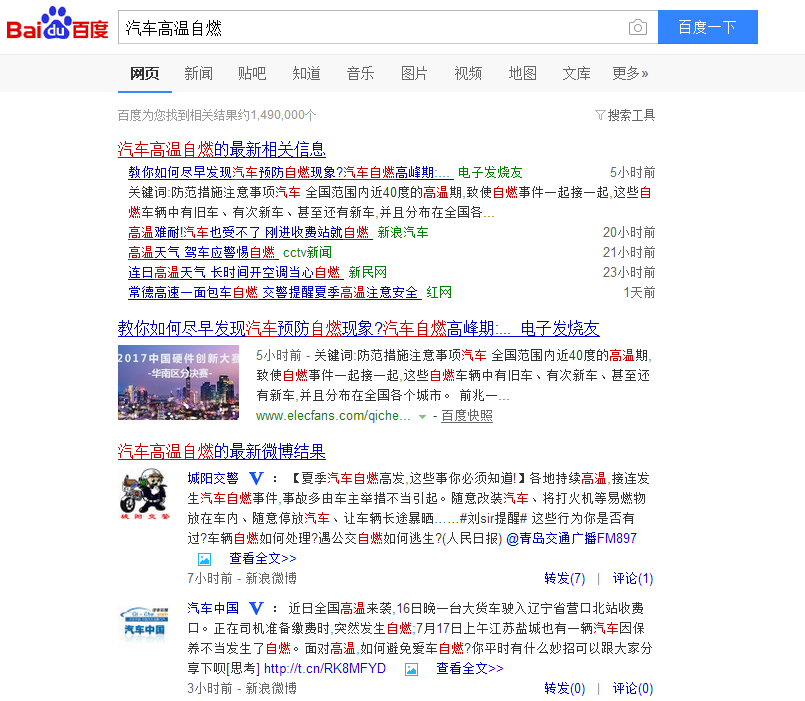Focus the search box containing 汽车高温自燃
The image size is (805, 701).
(x=370, y=28)
